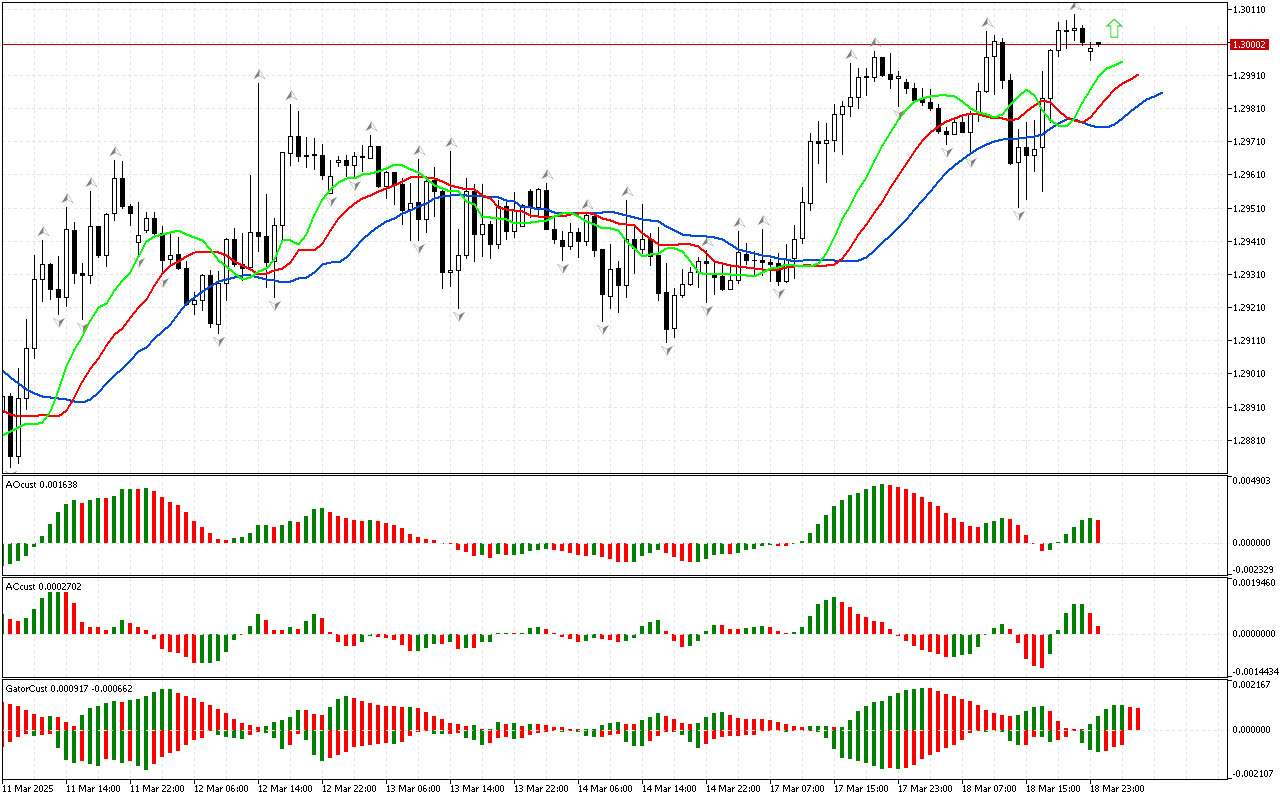This screenshot has height=800, width=1280.
Task: Click the 18 Mar 23:00 time label
Action: (x=1117, y=788)
